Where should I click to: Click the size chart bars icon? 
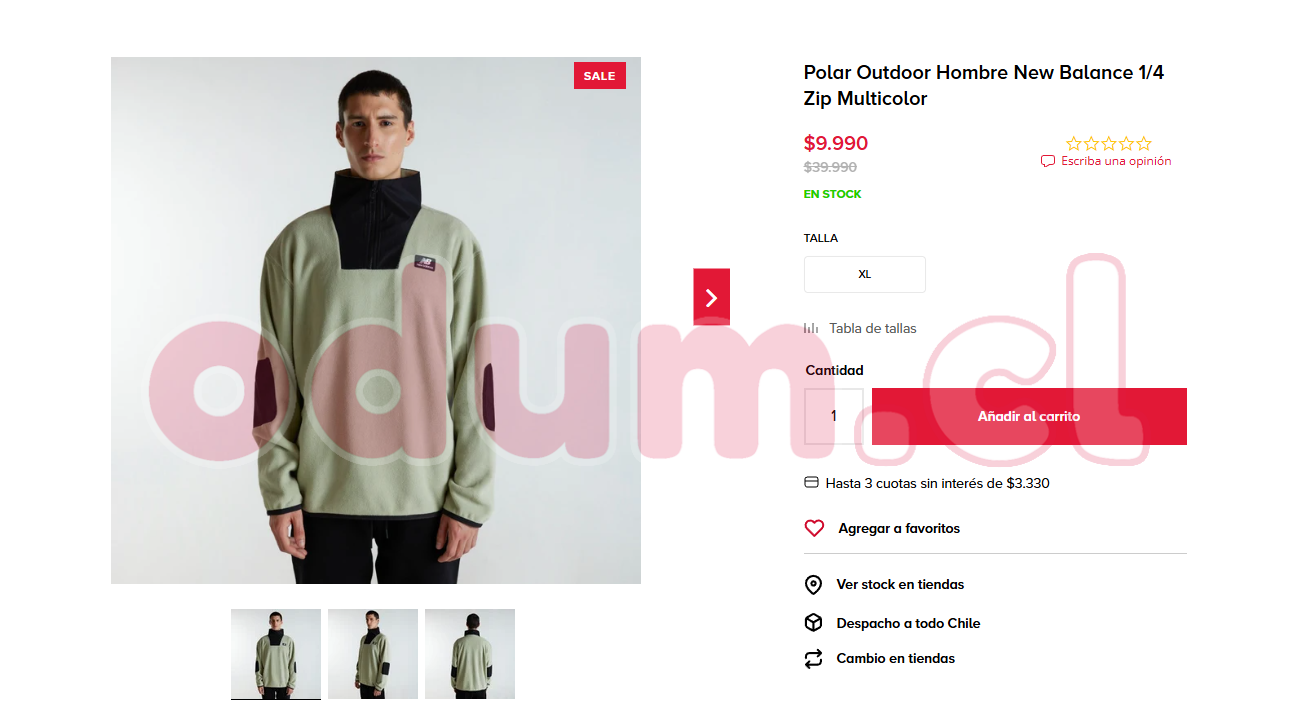click(x=811, y=328)
